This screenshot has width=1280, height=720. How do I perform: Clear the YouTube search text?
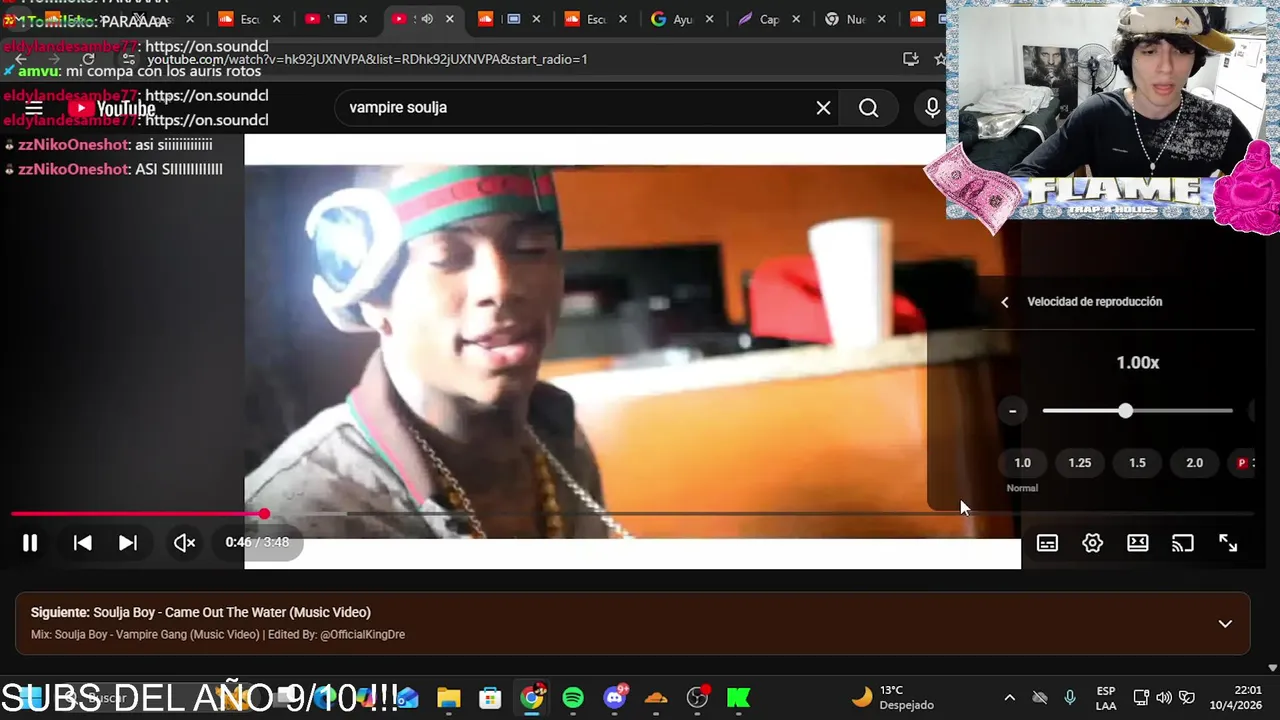click(x=823, y=108)
